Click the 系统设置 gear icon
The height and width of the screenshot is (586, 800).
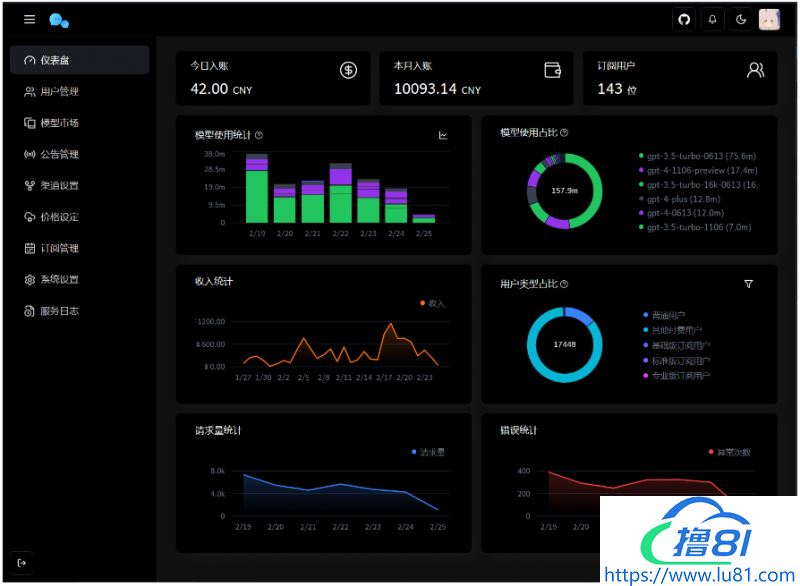pos(30,280)
